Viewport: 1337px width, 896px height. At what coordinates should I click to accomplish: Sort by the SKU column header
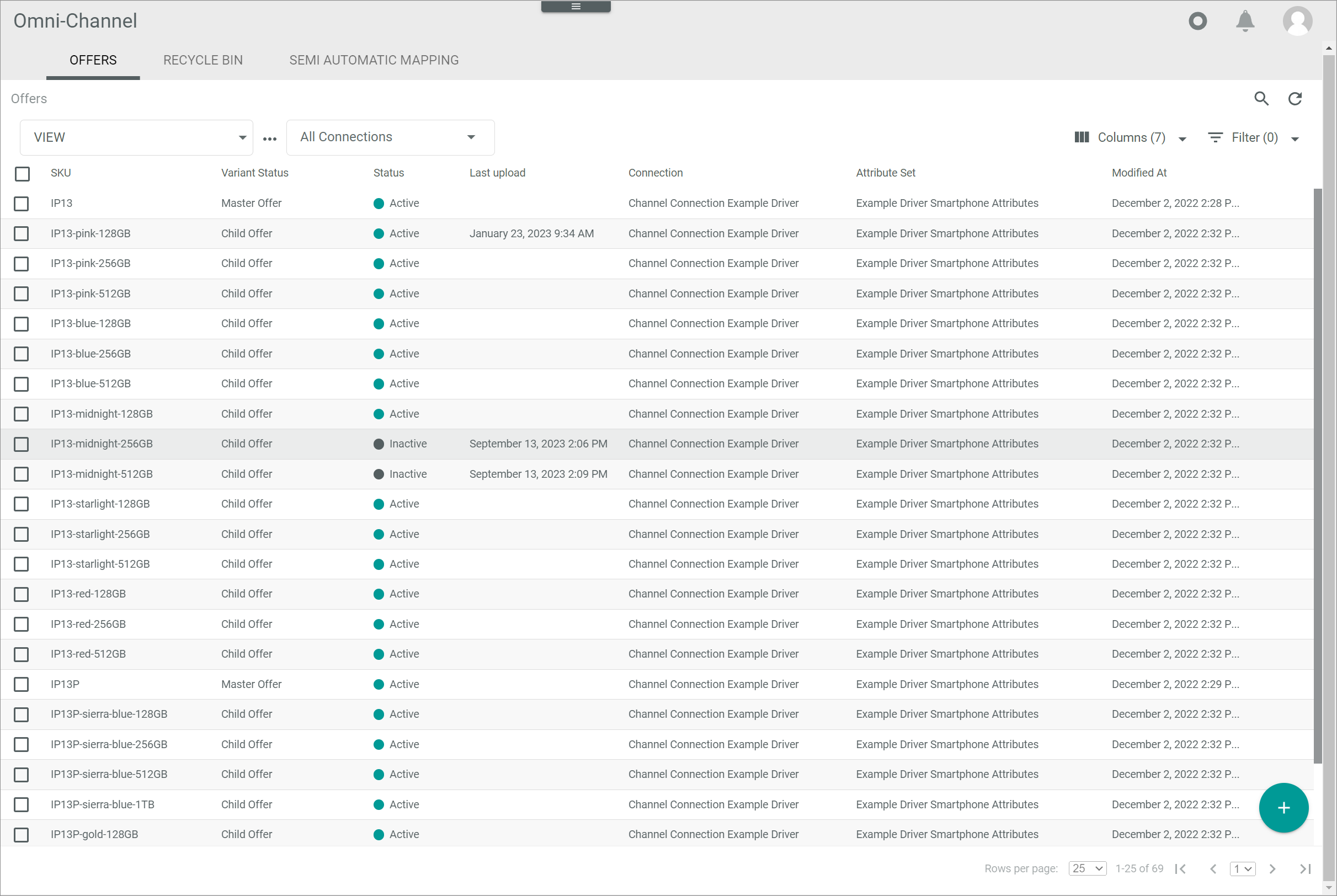pyautogui.click(x=61, y=173)
